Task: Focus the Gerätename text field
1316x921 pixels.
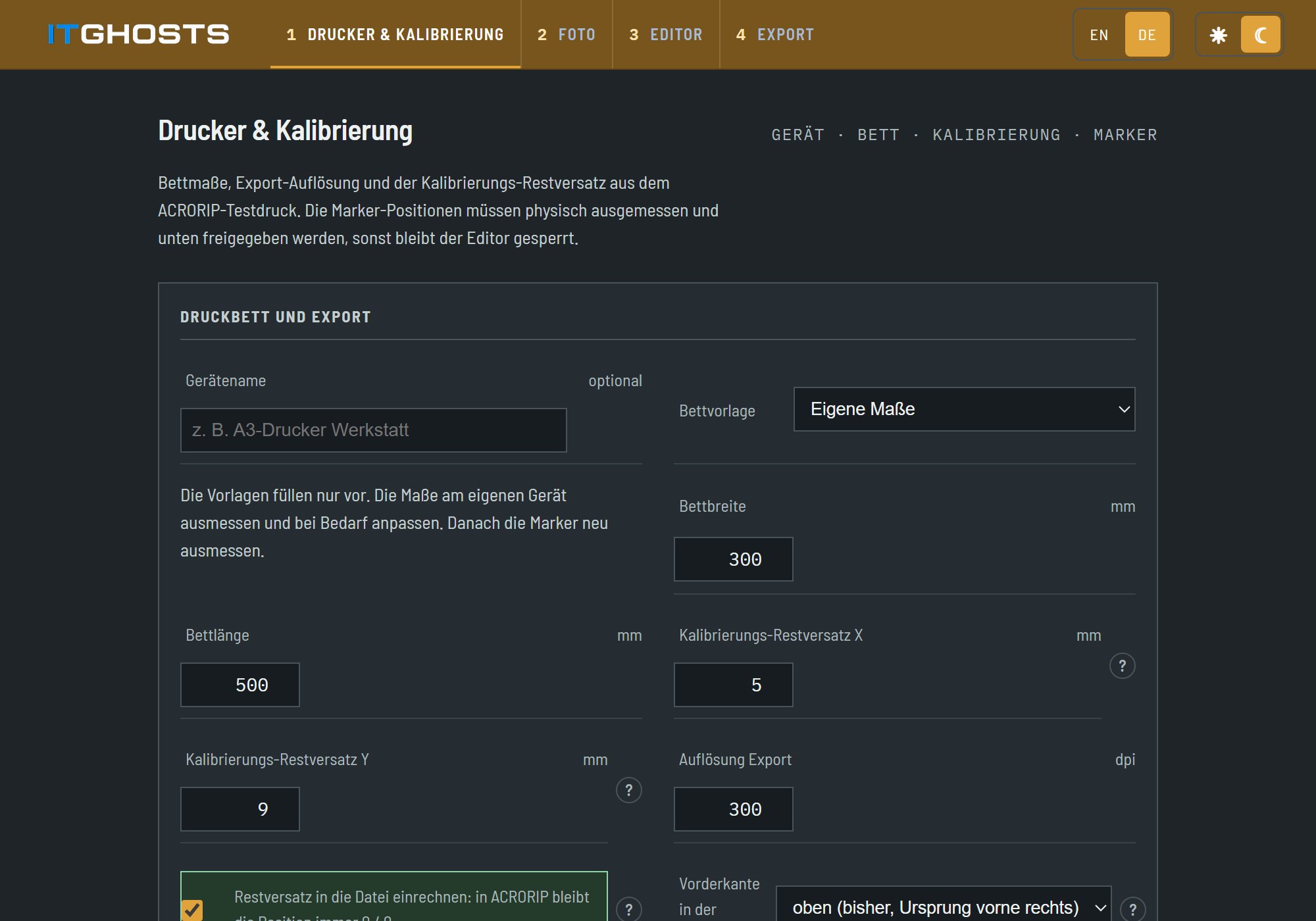Action: pyautogui.click(x=374, y=430)
